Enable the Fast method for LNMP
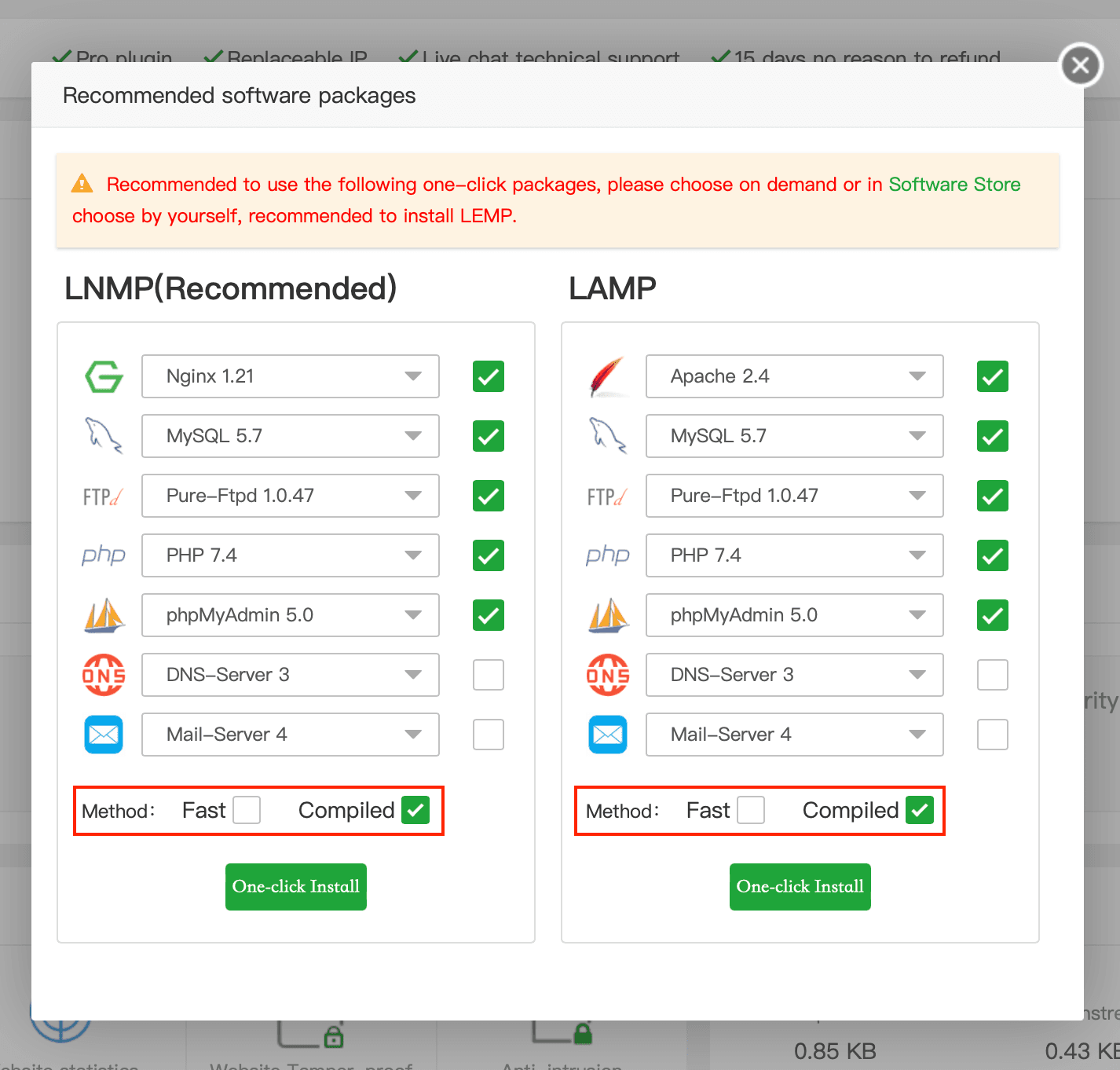1120x1070 pixels. click(x=246, y=810)
